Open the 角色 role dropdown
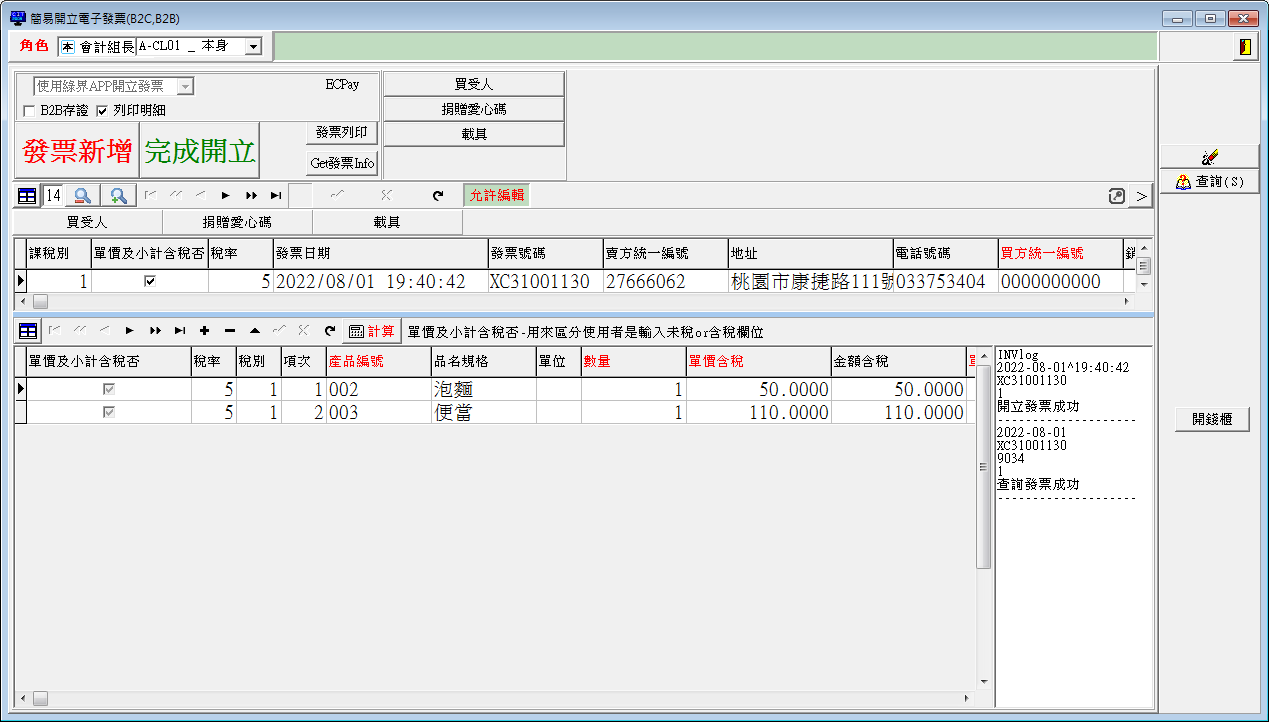 [x=253, y=46]
